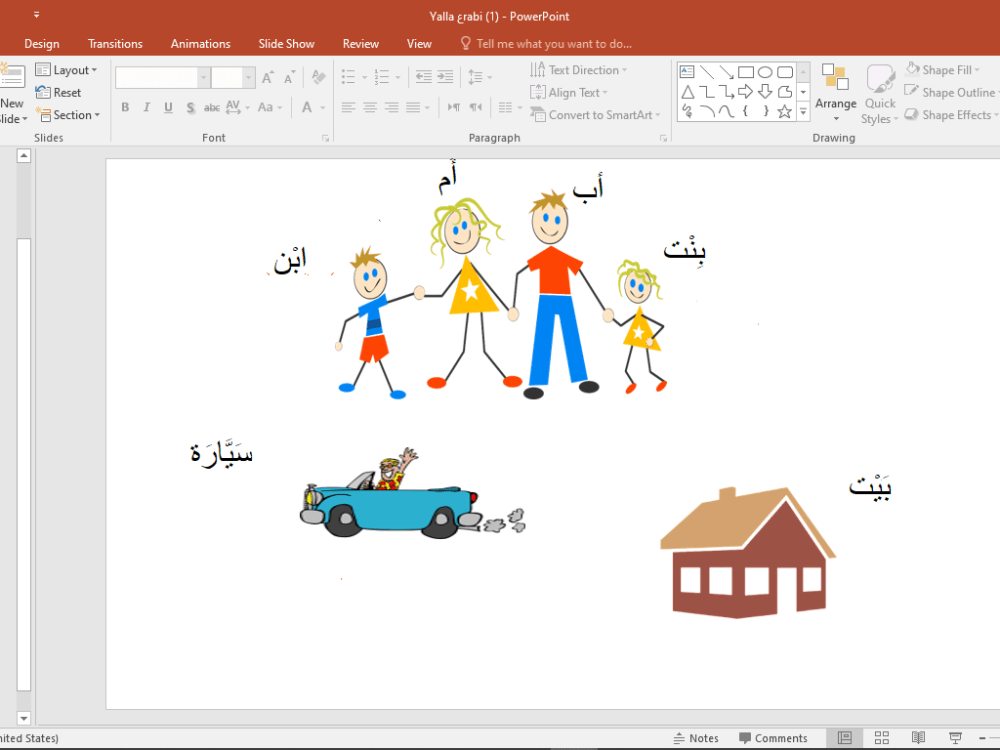Open the Transitions tab
Screen dimensions: 1000x750
pyautogui.click(x=115, y=44)
